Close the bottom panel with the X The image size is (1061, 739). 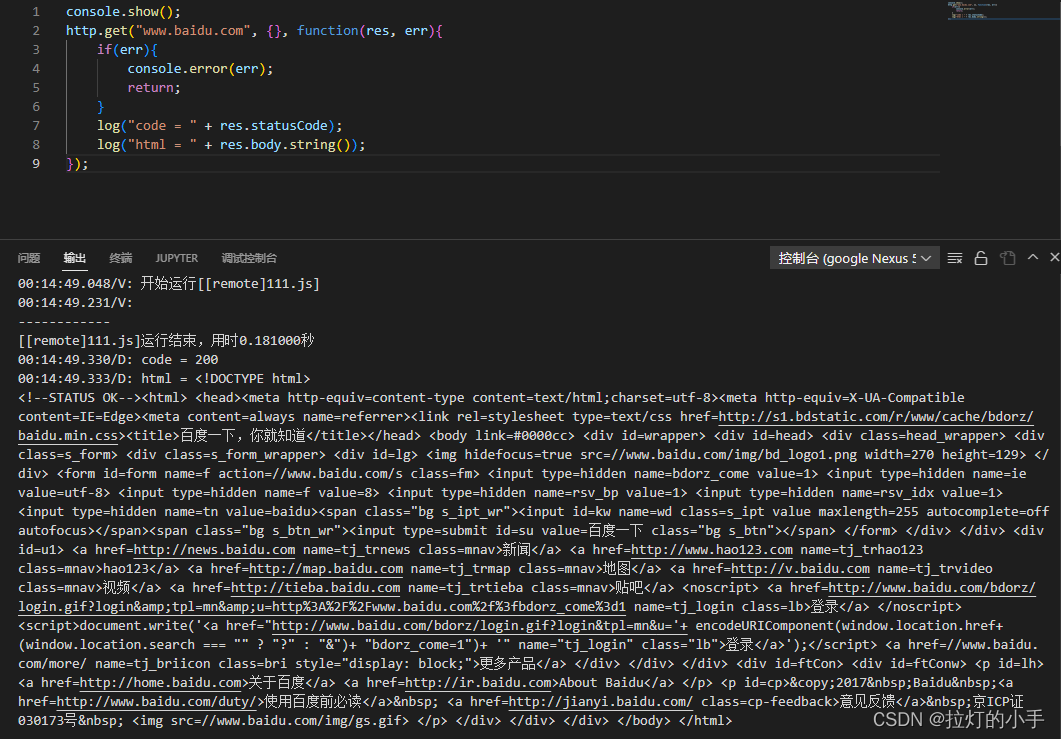pos(1054,257)
